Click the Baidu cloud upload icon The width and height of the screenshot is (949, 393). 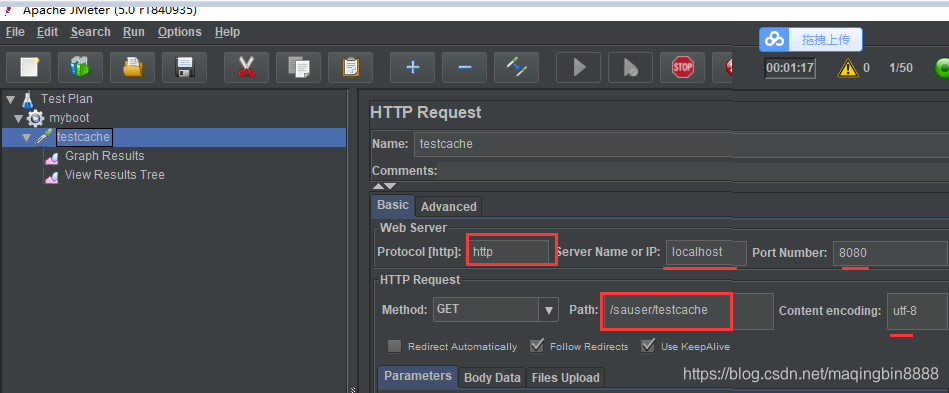point(774,40)
